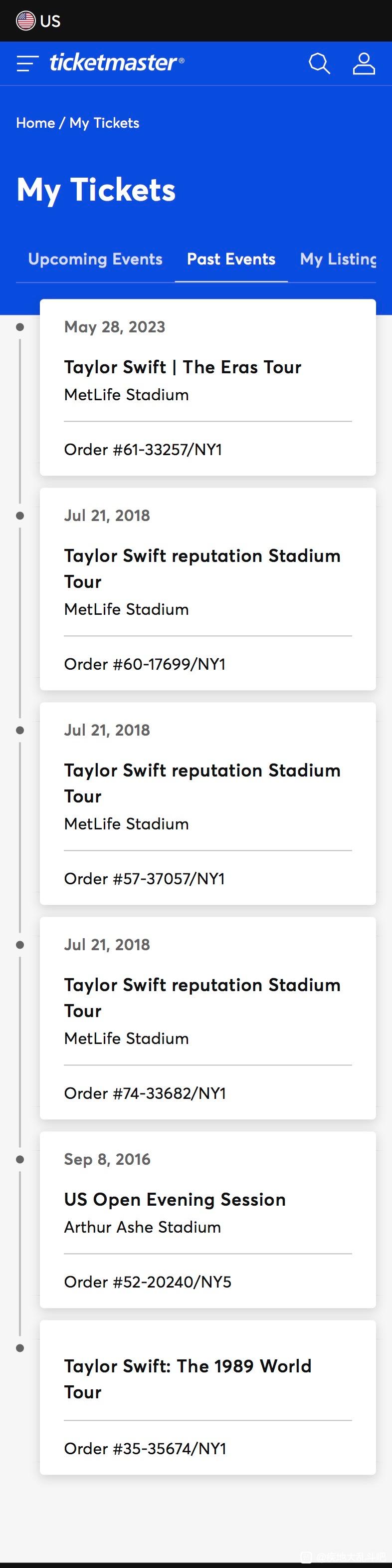Open order #52-20240/NY5
This screenshot has height=1568, width=392.
tap(148, 1282)
